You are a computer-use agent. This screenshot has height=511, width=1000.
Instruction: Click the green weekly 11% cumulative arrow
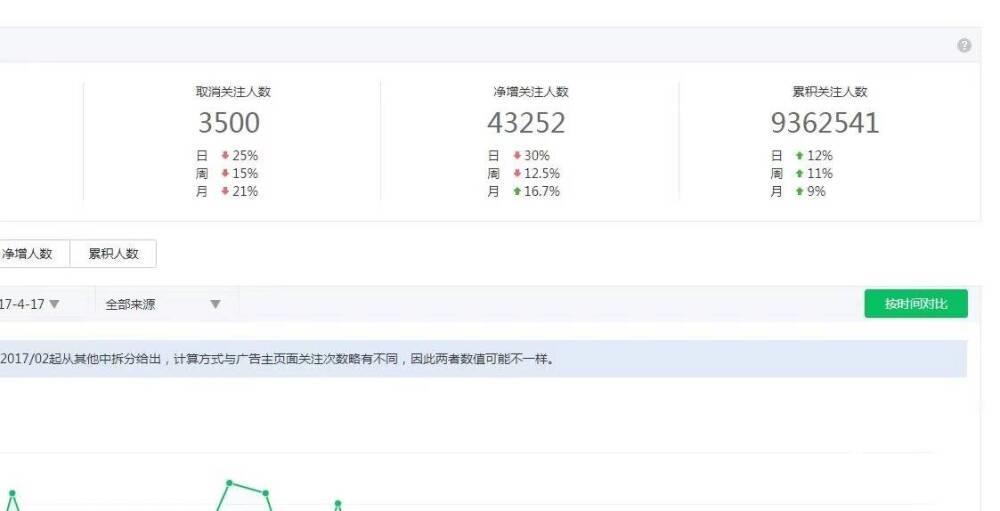799,174
